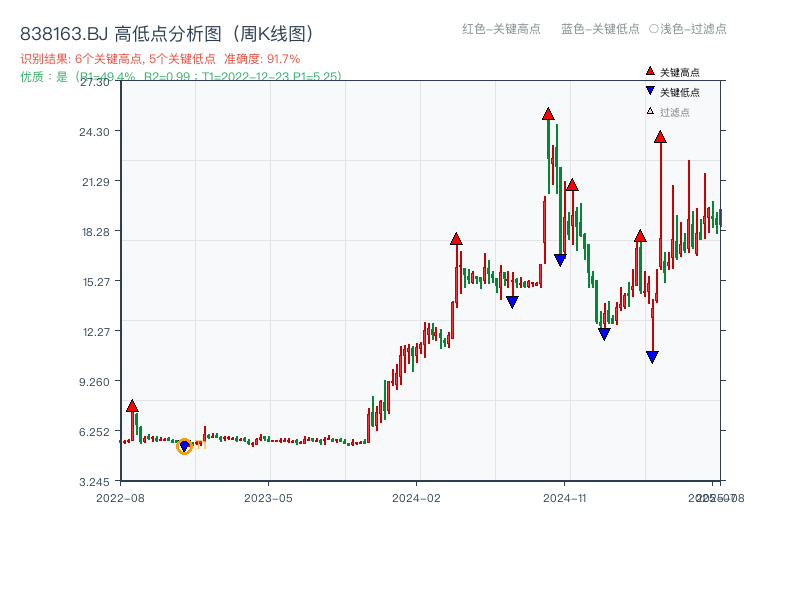Click the blue low marker below the 2024-11 peak

tap(560, 258)
